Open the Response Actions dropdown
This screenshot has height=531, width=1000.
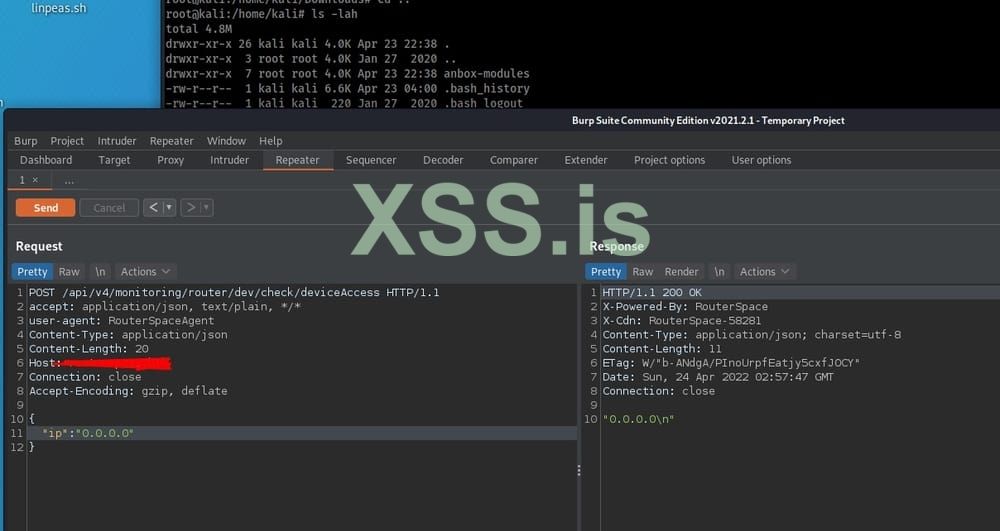[764, 272]
